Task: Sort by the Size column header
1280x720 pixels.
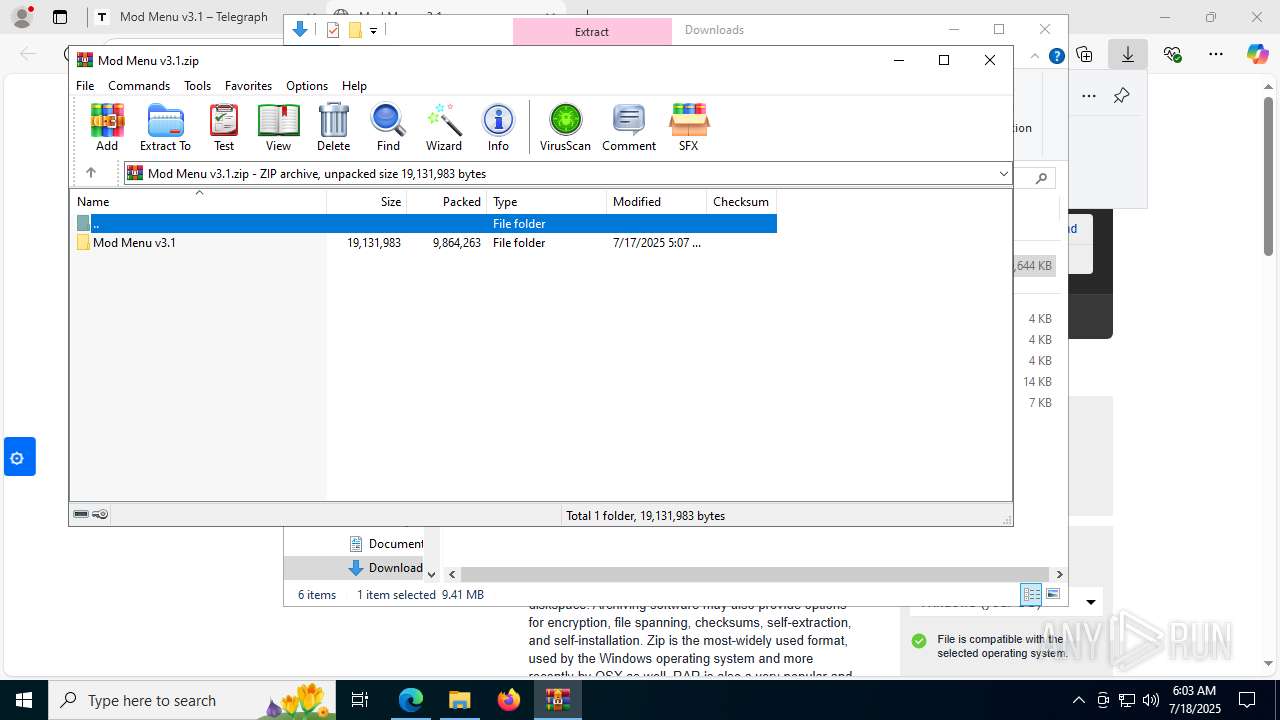Action: click(x=367, y=201)
